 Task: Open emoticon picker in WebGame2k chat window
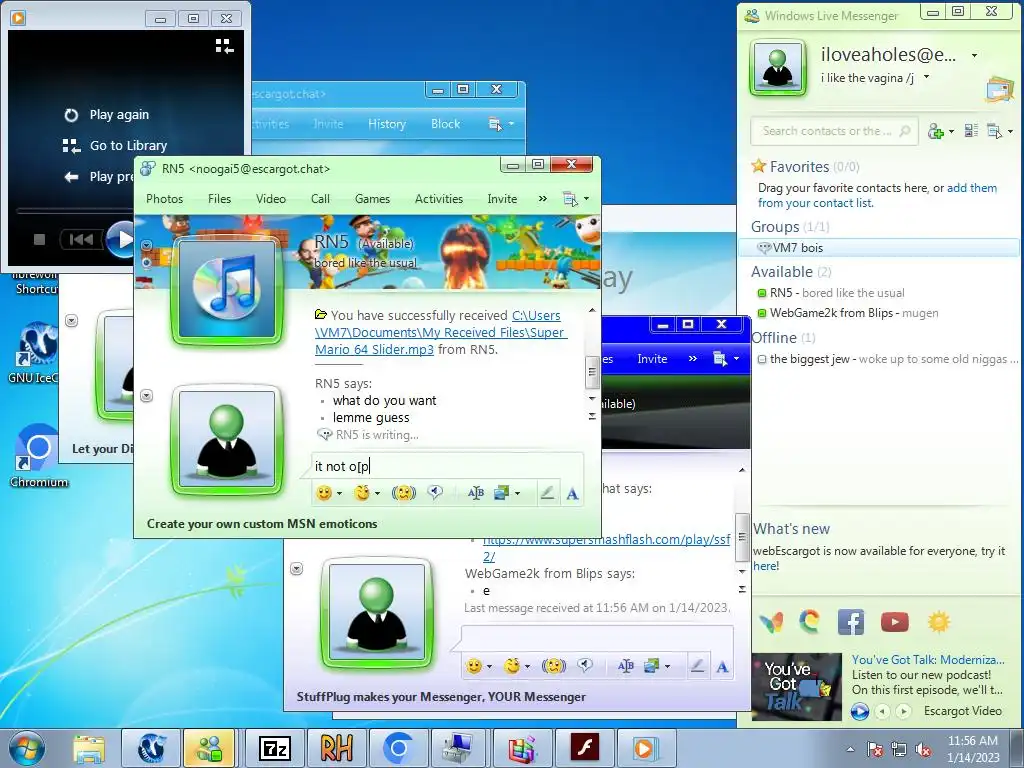(474, 666)
